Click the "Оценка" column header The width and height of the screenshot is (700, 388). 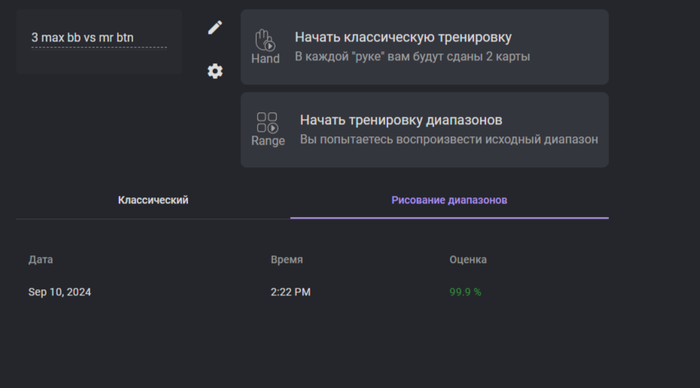click(468, 259)
